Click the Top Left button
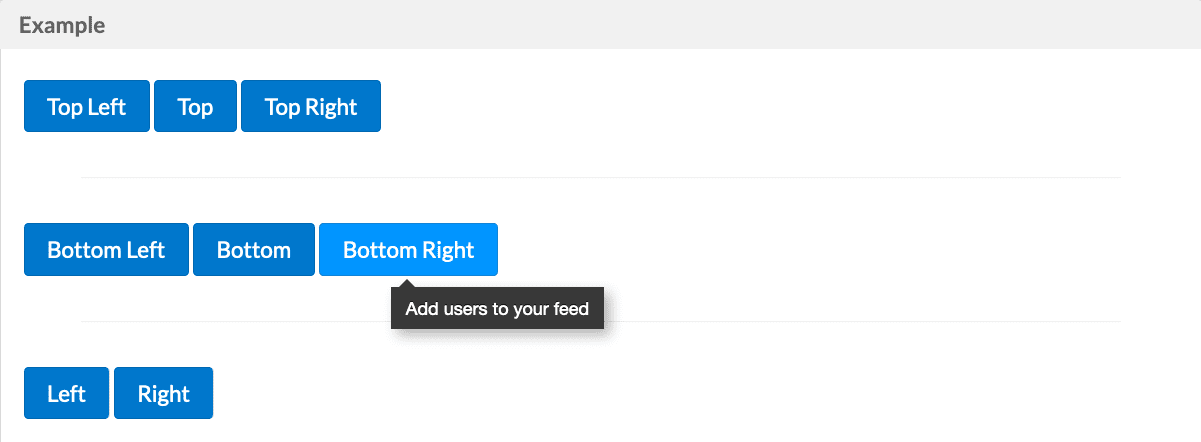 (87, 106)
